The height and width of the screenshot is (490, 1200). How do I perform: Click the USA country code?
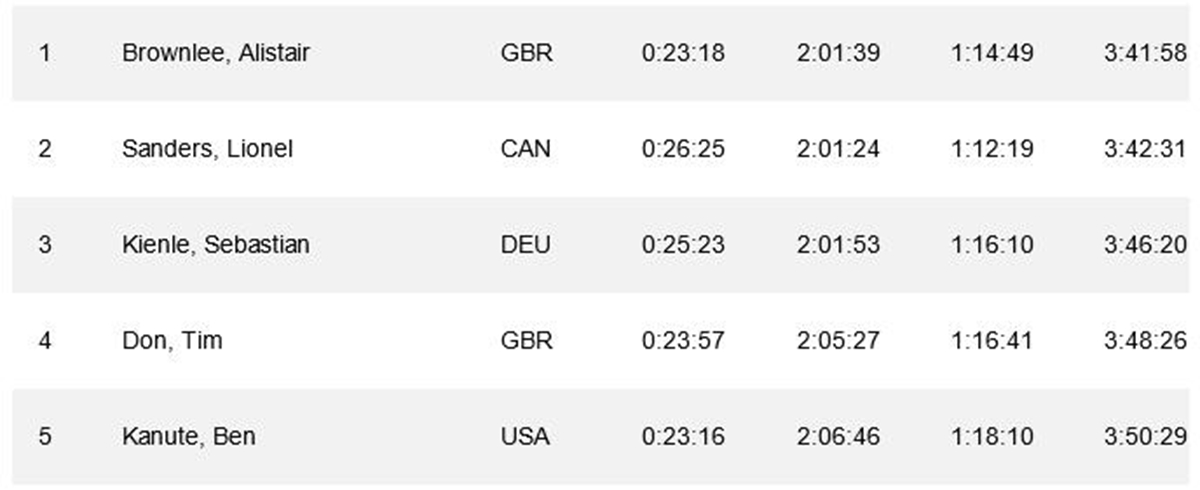[526, 437]
